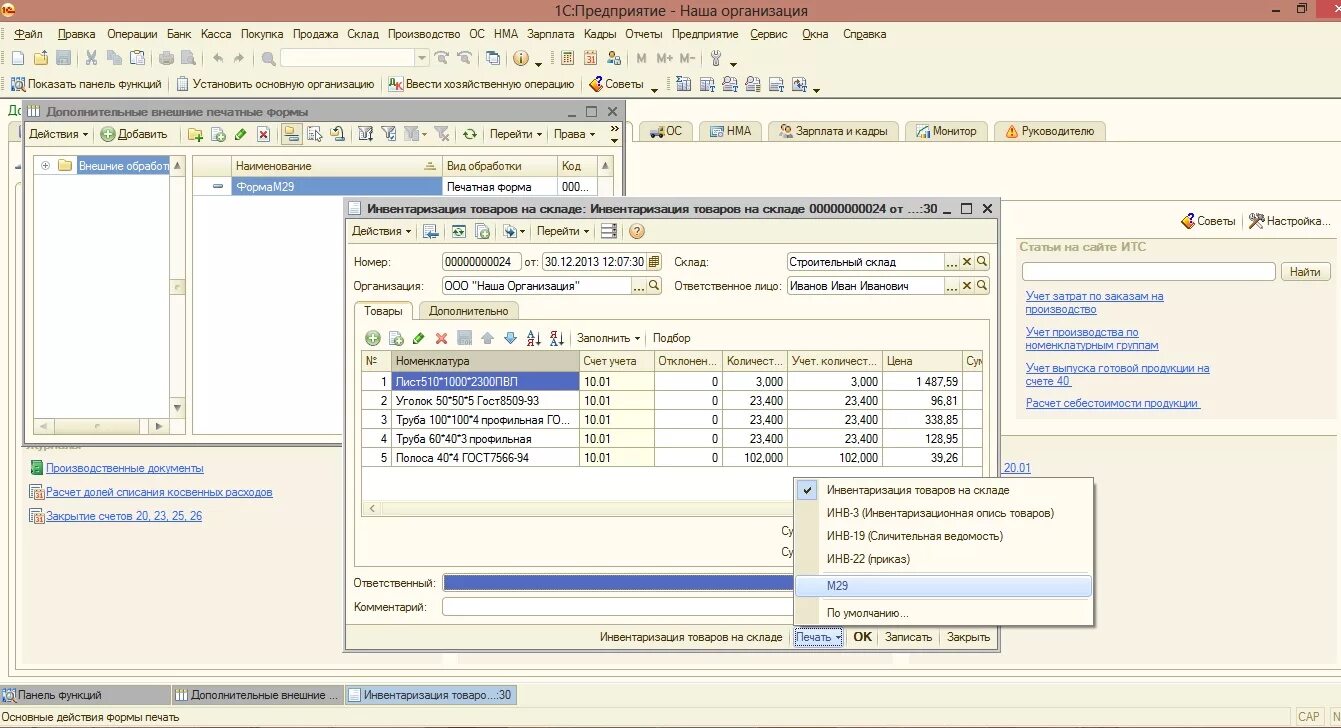1341x728 pixels.
Task: Click Add new group folder icon in print forms window
Action: click(x=196, y=134)
